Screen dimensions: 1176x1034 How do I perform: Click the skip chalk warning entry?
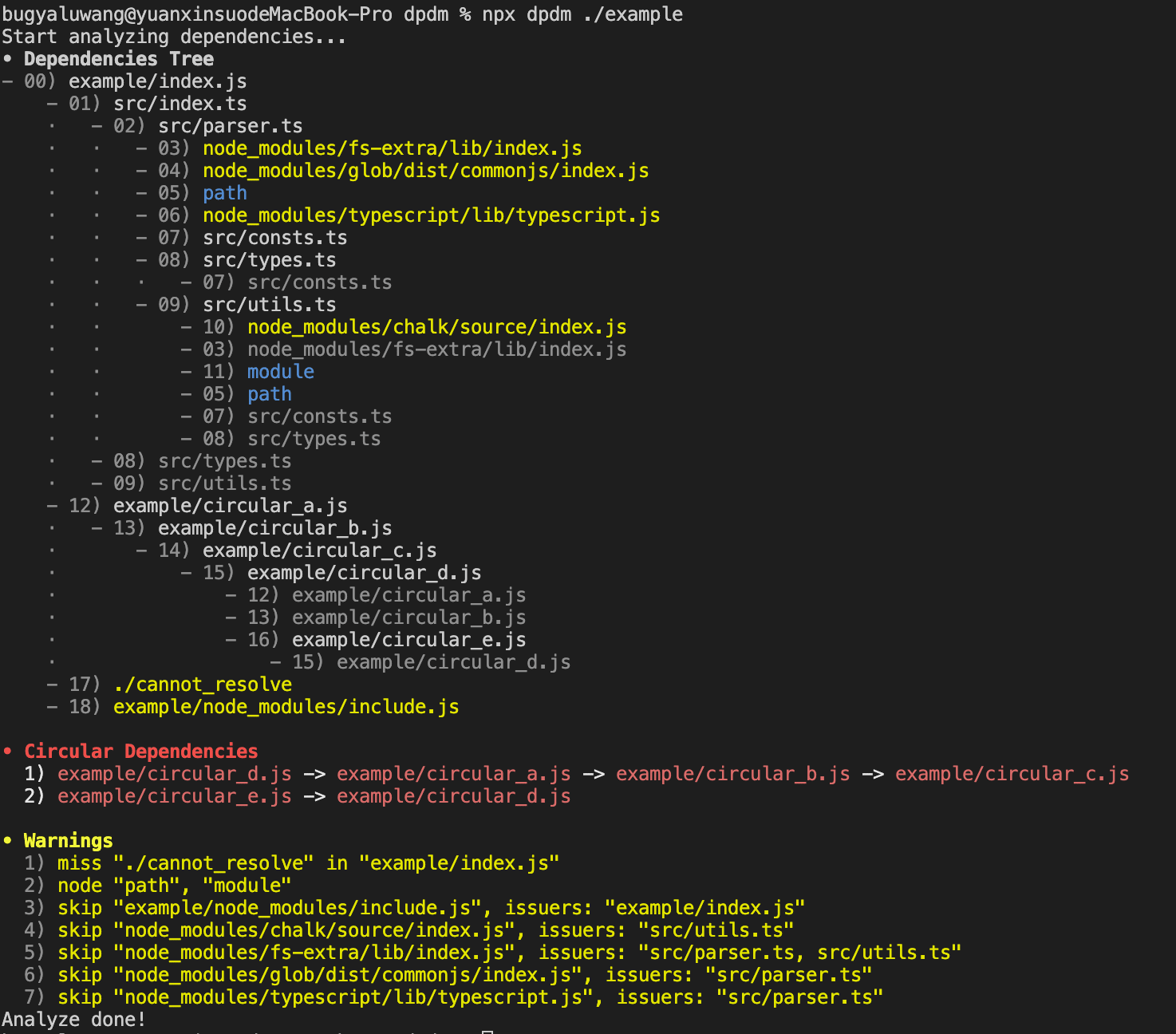point(423,929)
